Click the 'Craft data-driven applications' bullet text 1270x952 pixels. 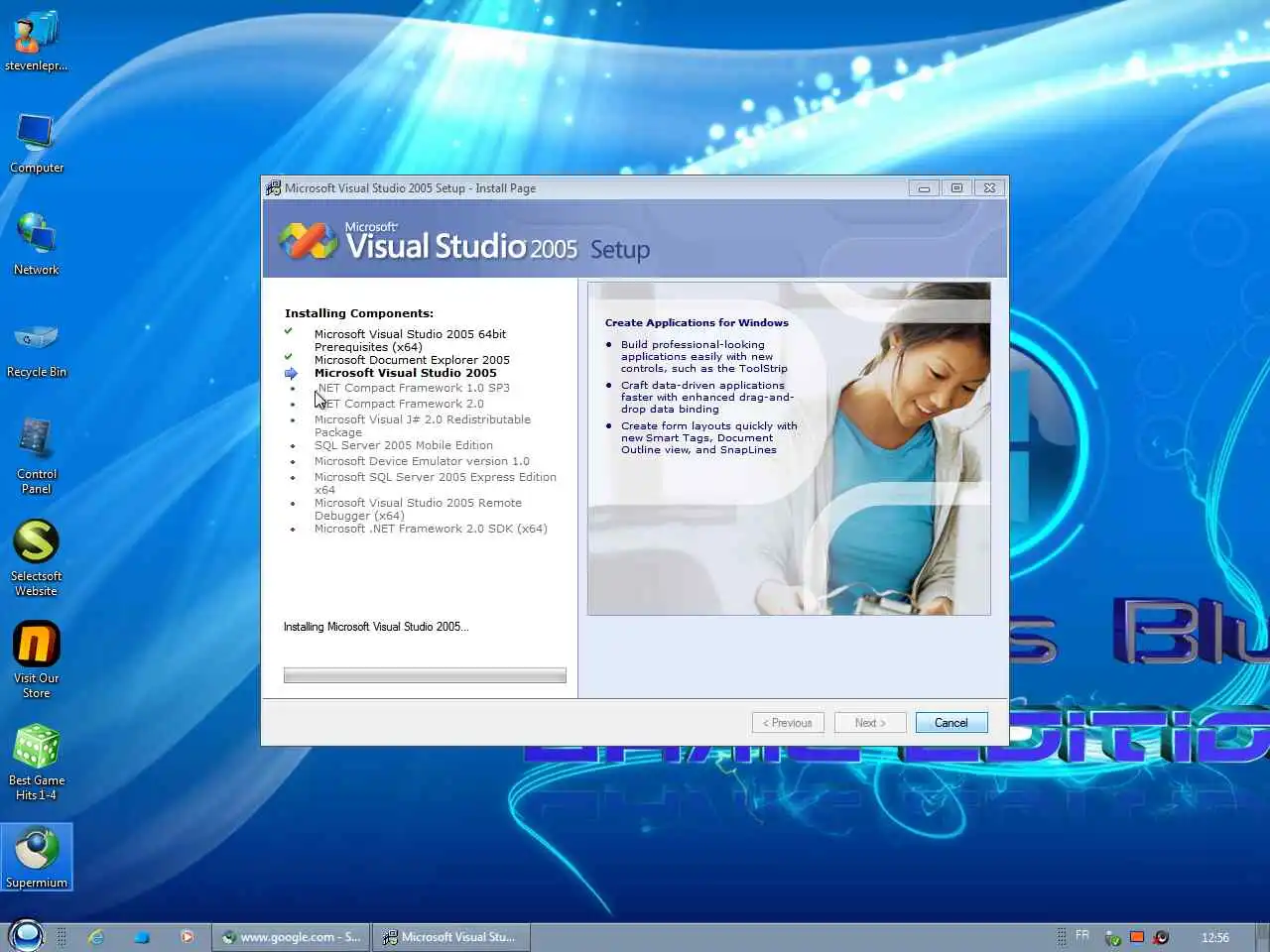[707, 397]
